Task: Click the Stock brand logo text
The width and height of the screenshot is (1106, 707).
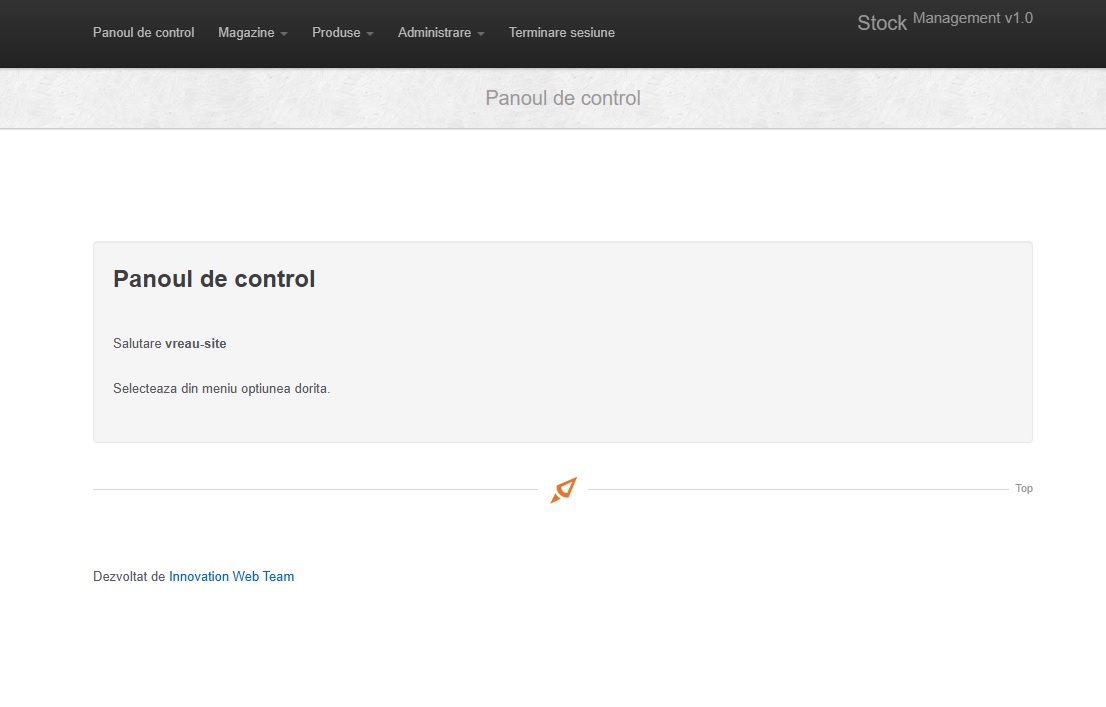Action: [881, 23]
